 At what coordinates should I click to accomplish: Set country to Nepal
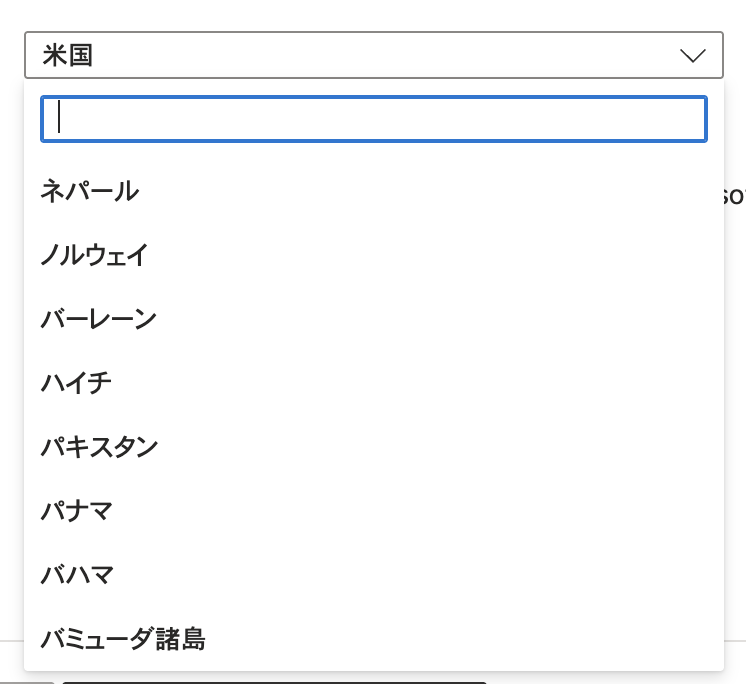(90, 191)
